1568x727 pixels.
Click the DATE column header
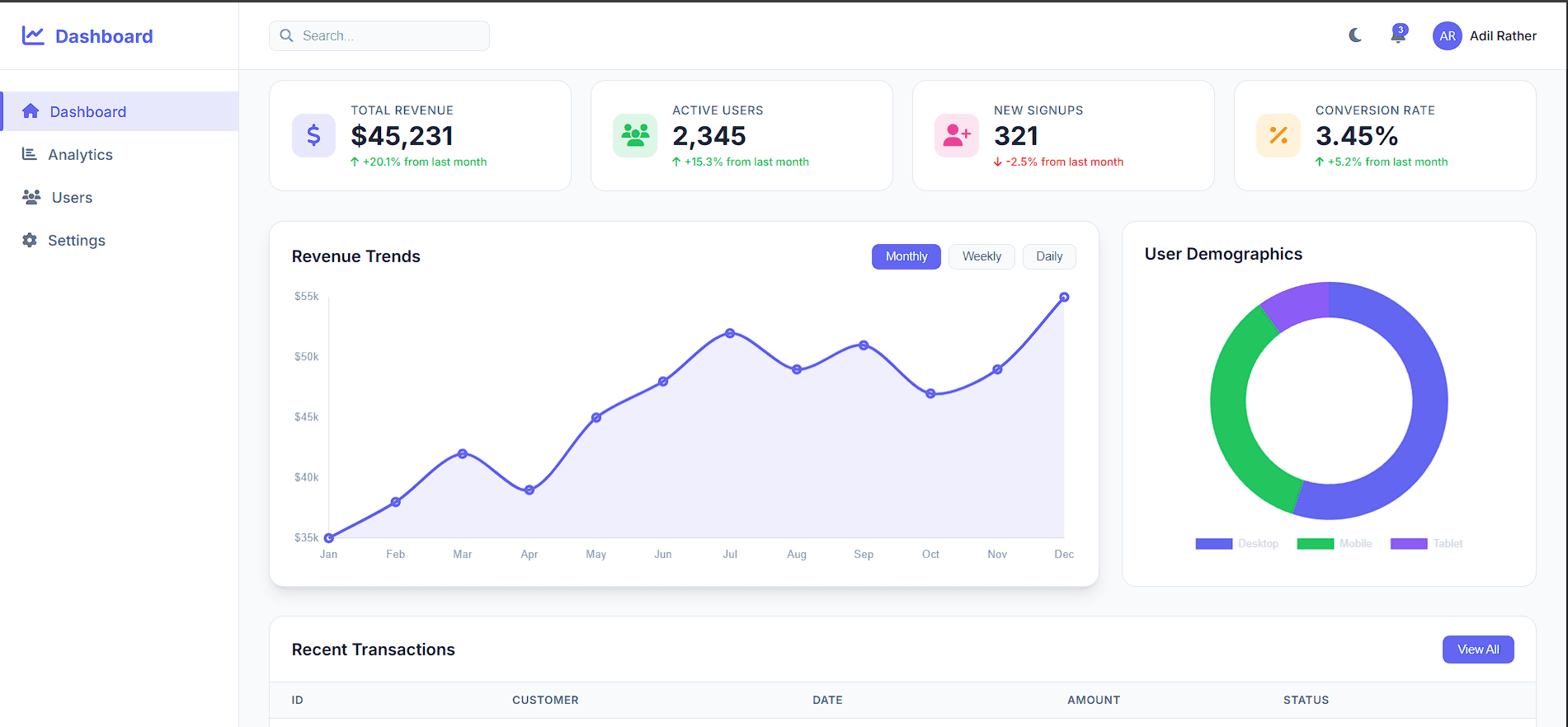click(827, 700)
